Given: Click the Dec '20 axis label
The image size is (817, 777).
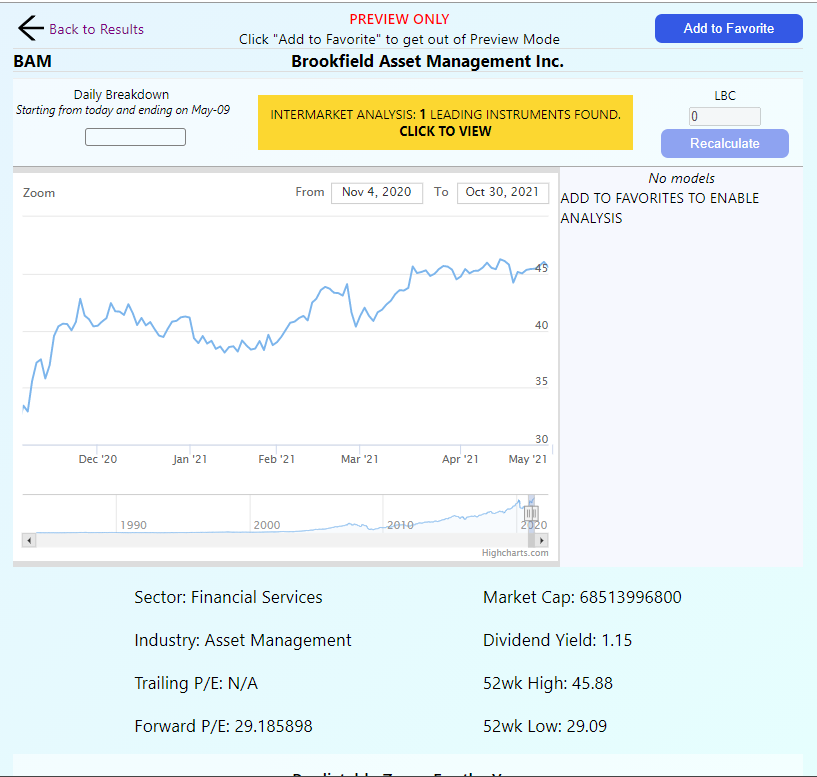Looking at the screenshot, I should tap(98, 459).
